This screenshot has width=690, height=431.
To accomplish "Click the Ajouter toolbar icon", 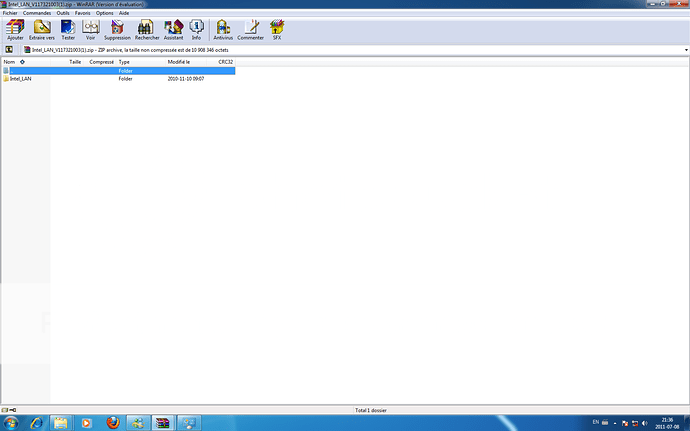I will pos(15,28).
